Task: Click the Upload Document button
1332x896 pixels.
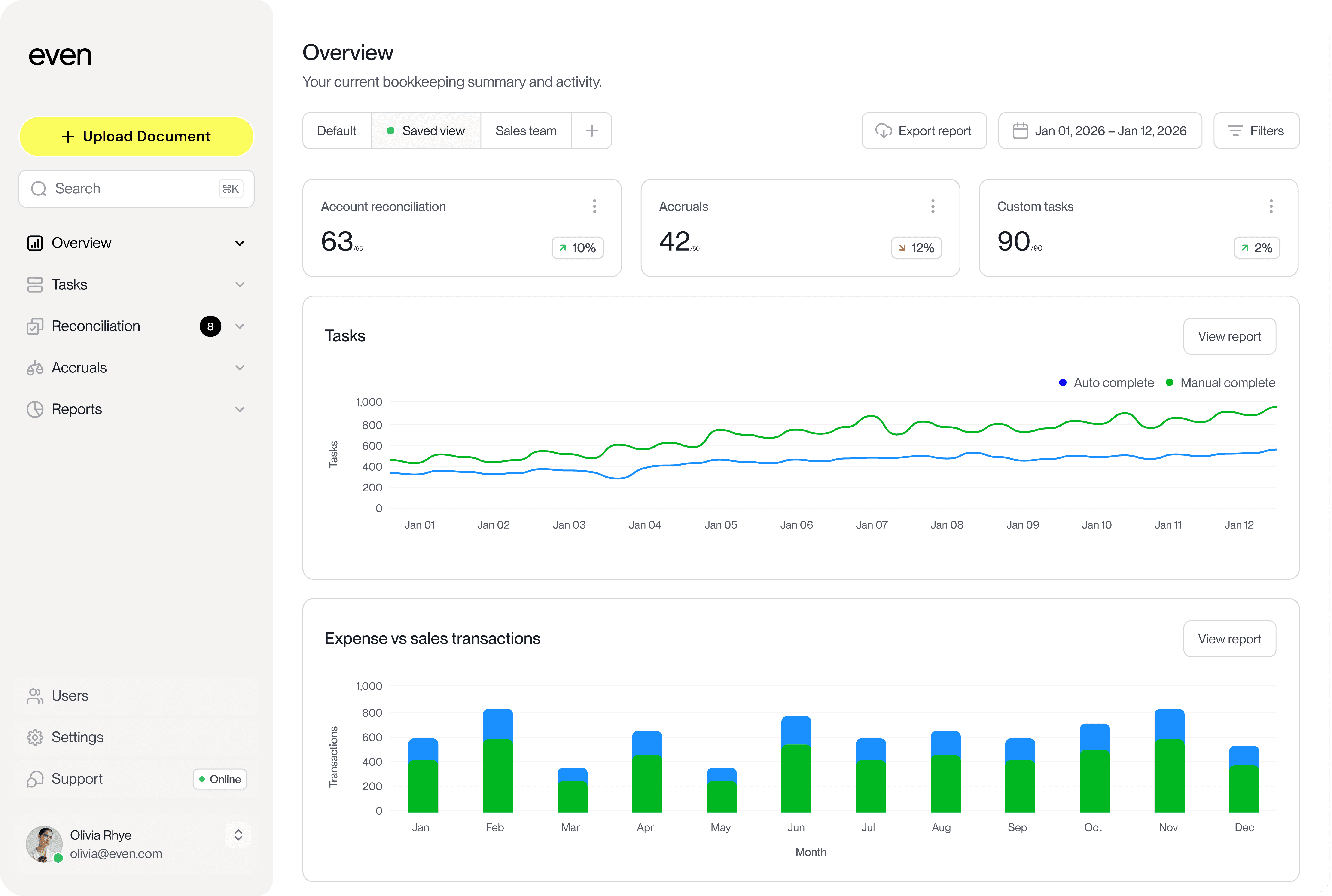Action: (x=136, y=136)
